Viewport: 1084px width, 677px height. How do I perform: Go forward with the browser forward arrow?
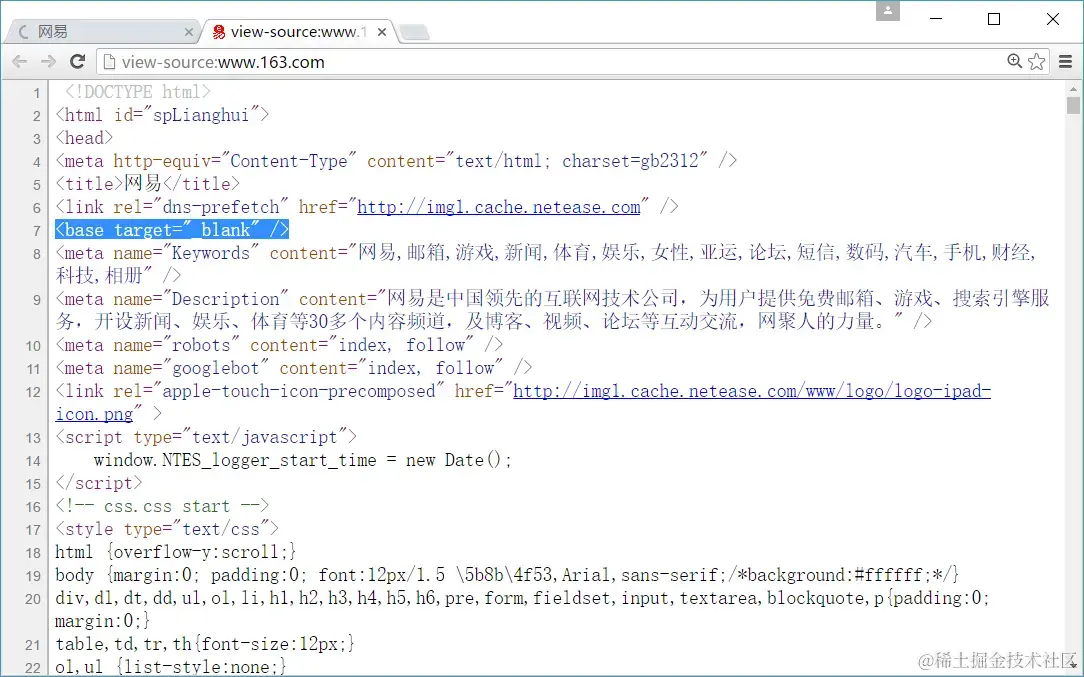click(48, 62)
